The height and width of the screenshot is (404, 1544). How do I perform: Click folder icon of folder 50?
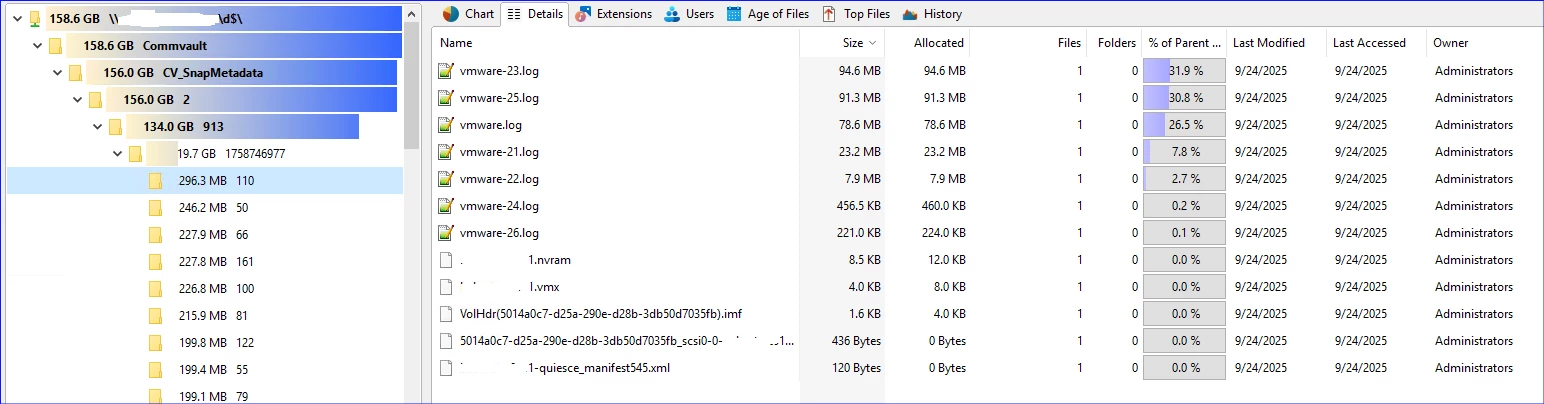(155, 208)
